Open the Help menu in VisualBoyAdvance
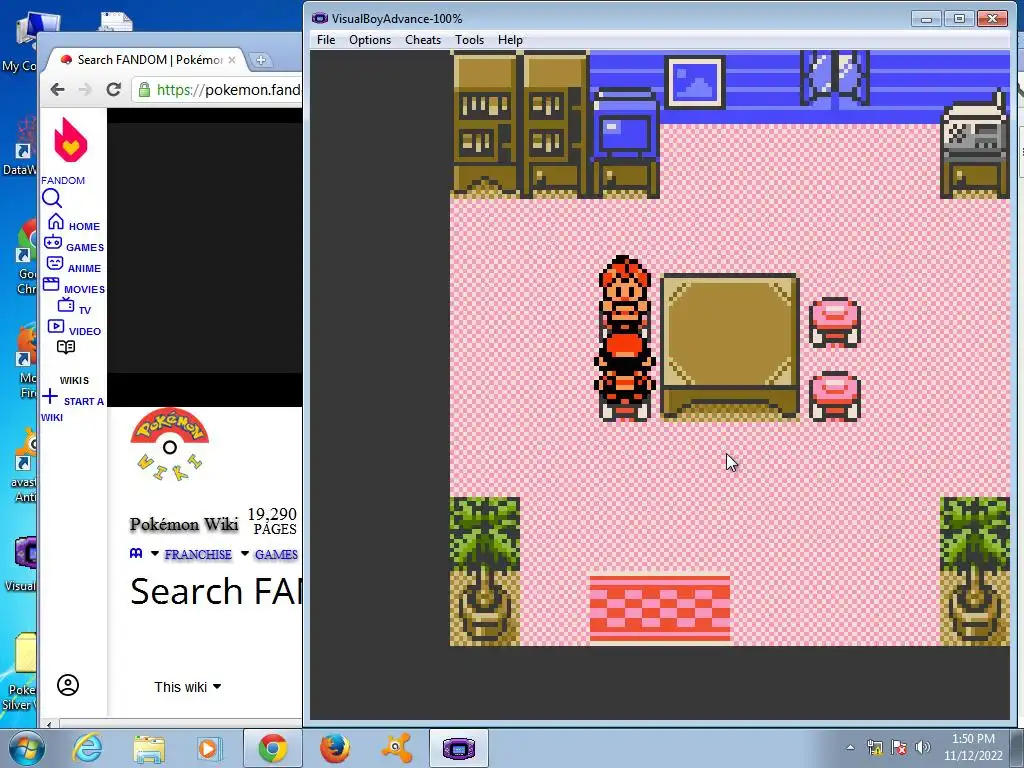This screenshot has width=1024, height=768. click(510, 40)
